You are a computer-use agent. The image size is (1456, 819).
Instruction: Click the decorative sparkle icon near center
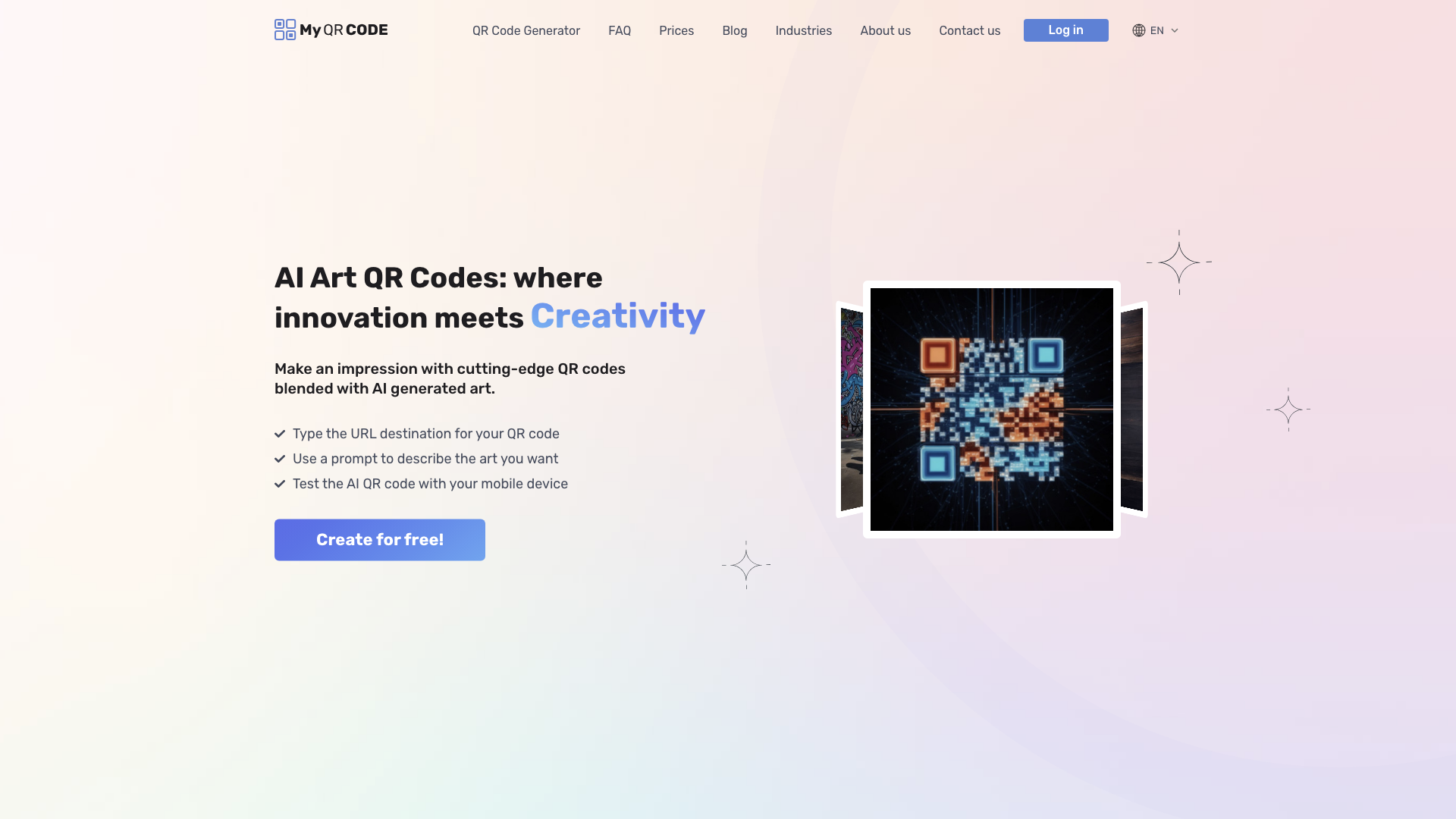pyautogui.click(x=745, y=564)
